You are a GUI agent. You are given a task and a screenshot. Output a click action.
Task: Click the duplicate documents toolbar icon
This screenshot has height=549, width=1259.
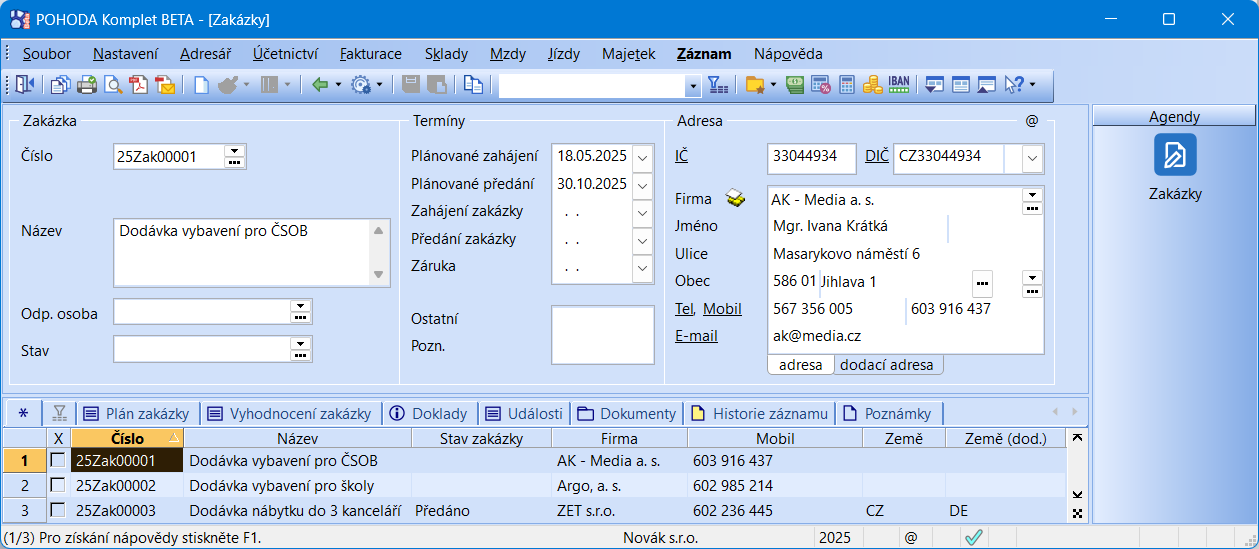473,85
